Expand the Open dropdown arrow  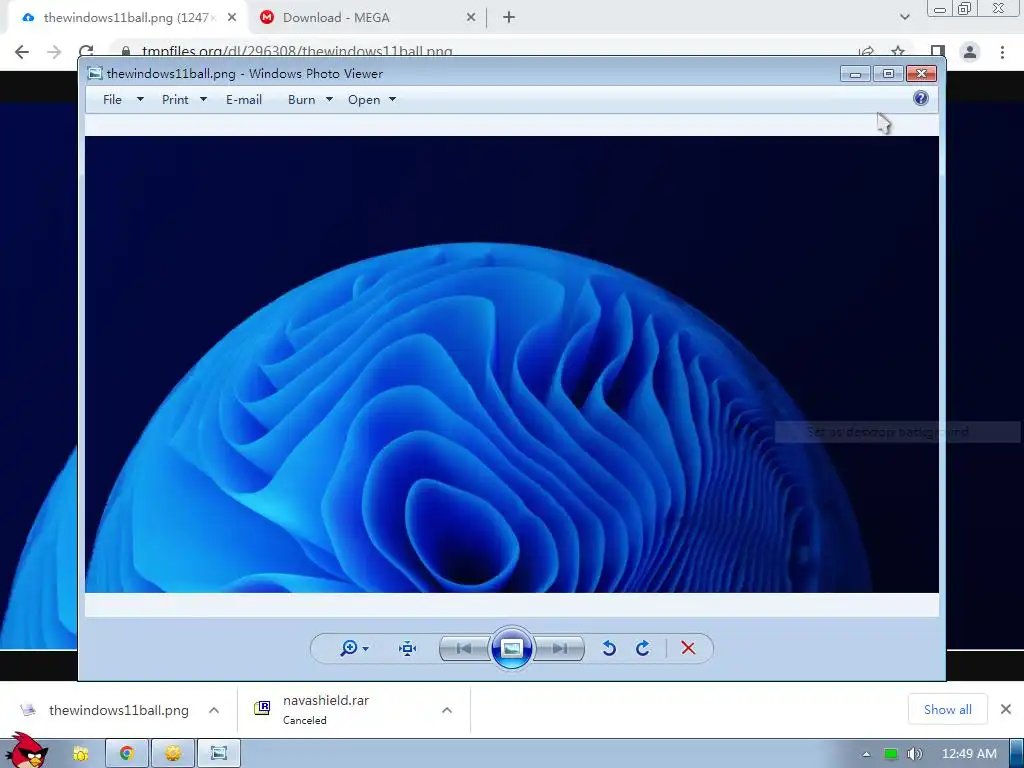(392, 99)
